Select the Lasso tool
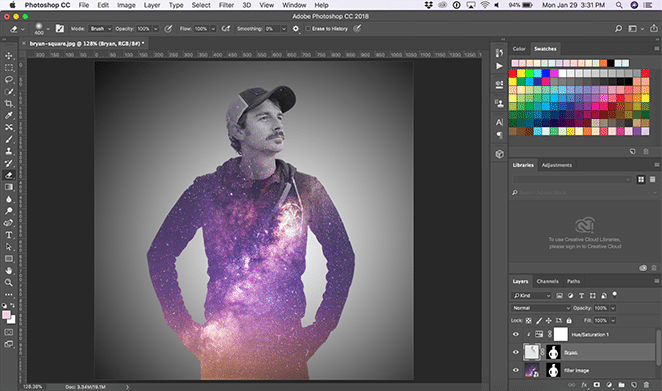The image size is (662, 391). click(8, 79)
